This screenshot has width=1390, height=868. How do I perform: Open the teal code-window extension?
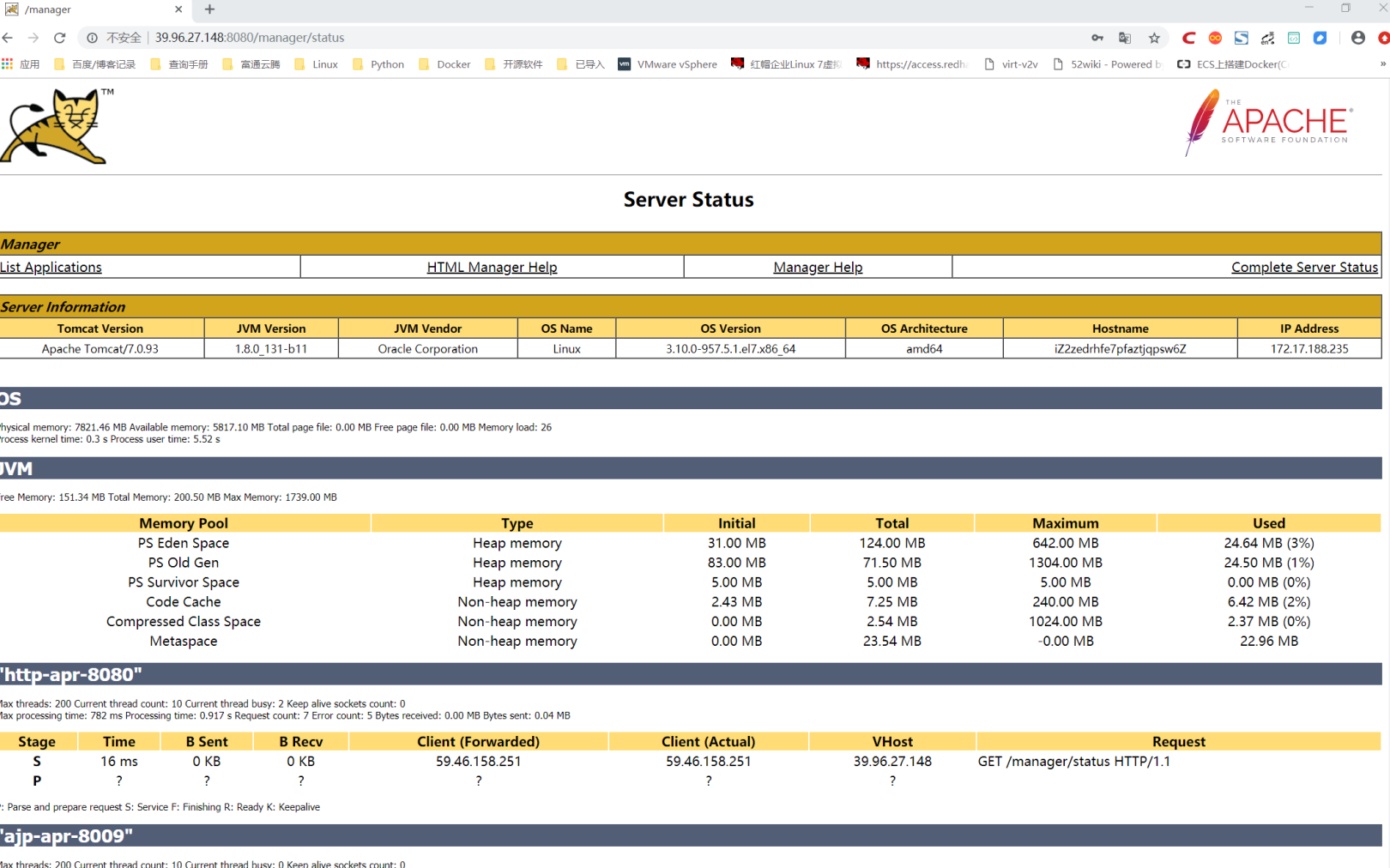point(1294,38)
